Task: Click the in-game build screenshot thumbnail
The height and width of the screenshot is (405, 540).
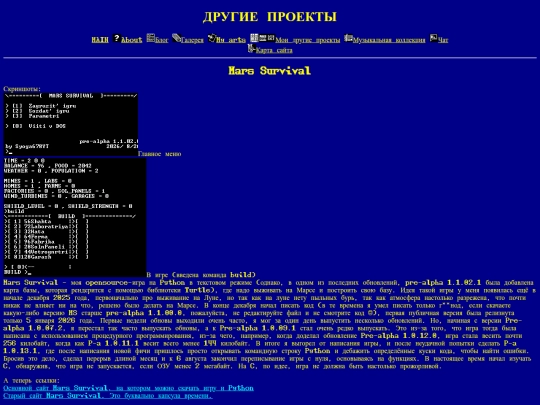Action: (75, 217)
